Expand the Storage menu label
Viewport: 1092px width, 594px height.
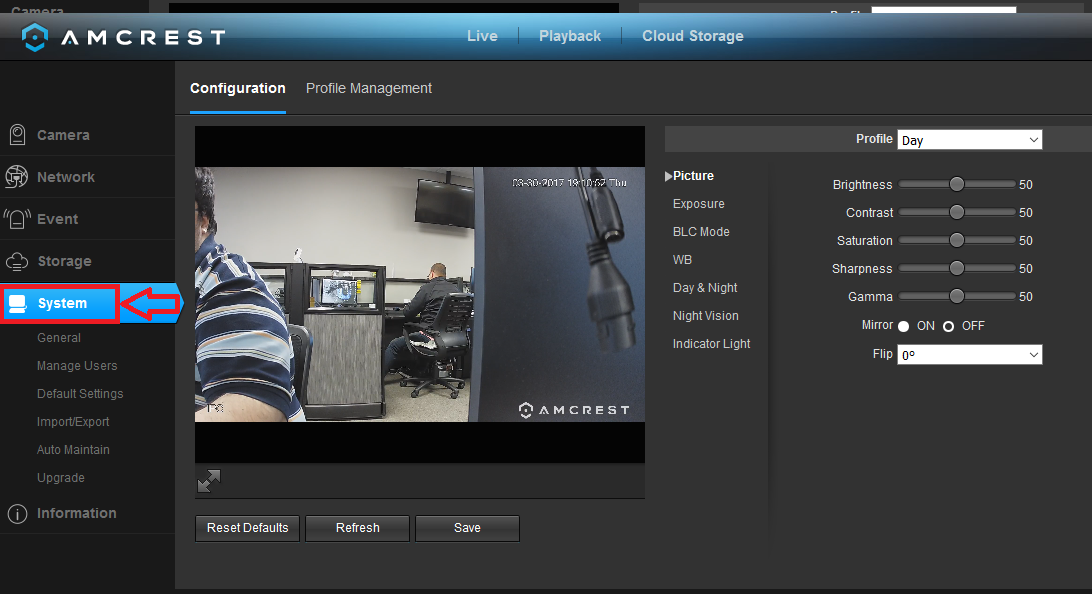pos(64,261)
